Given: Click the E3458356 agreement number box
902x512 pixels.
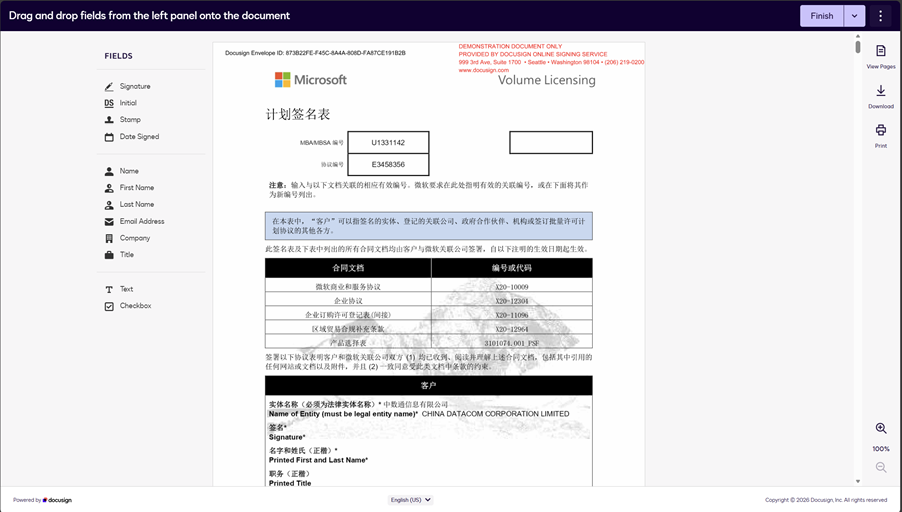Looking at the screenshot, I should 388,165.
